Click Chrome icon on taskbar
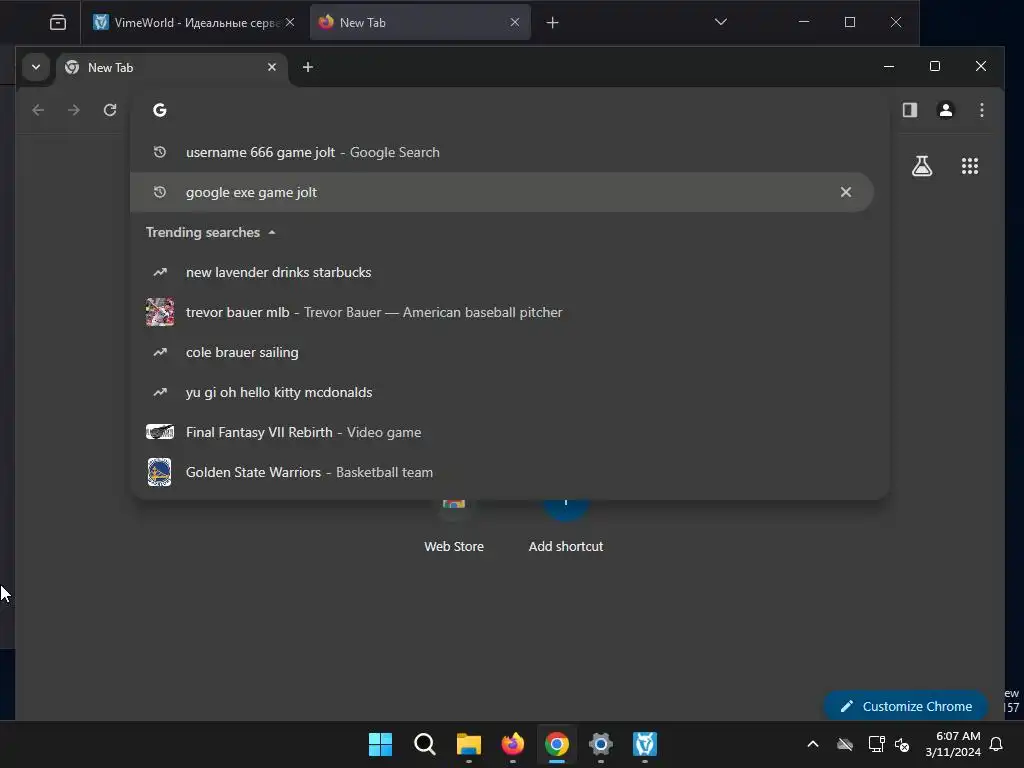Screen dimensions: 1024x768 click(x=556, y=744)
